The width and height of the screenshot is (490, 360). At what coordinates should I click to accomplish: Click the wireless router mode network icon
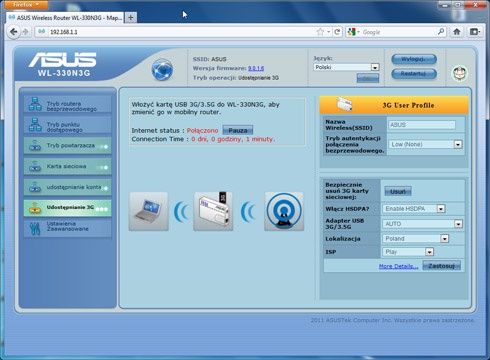click(35, 104)
